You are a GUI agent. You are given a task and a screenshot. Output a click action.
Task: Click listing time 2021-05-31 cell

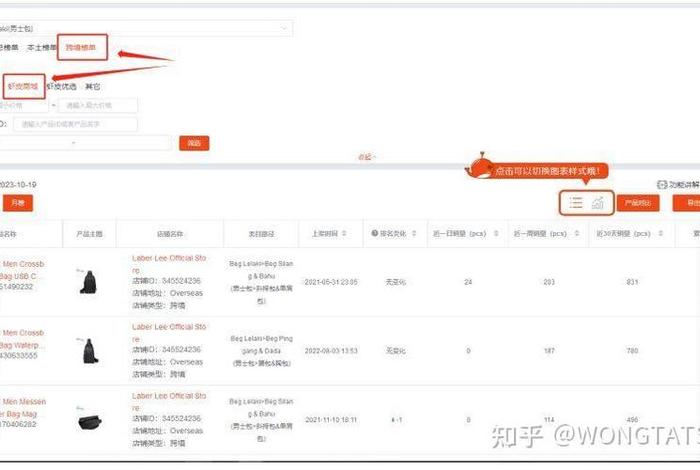point(331,282)
